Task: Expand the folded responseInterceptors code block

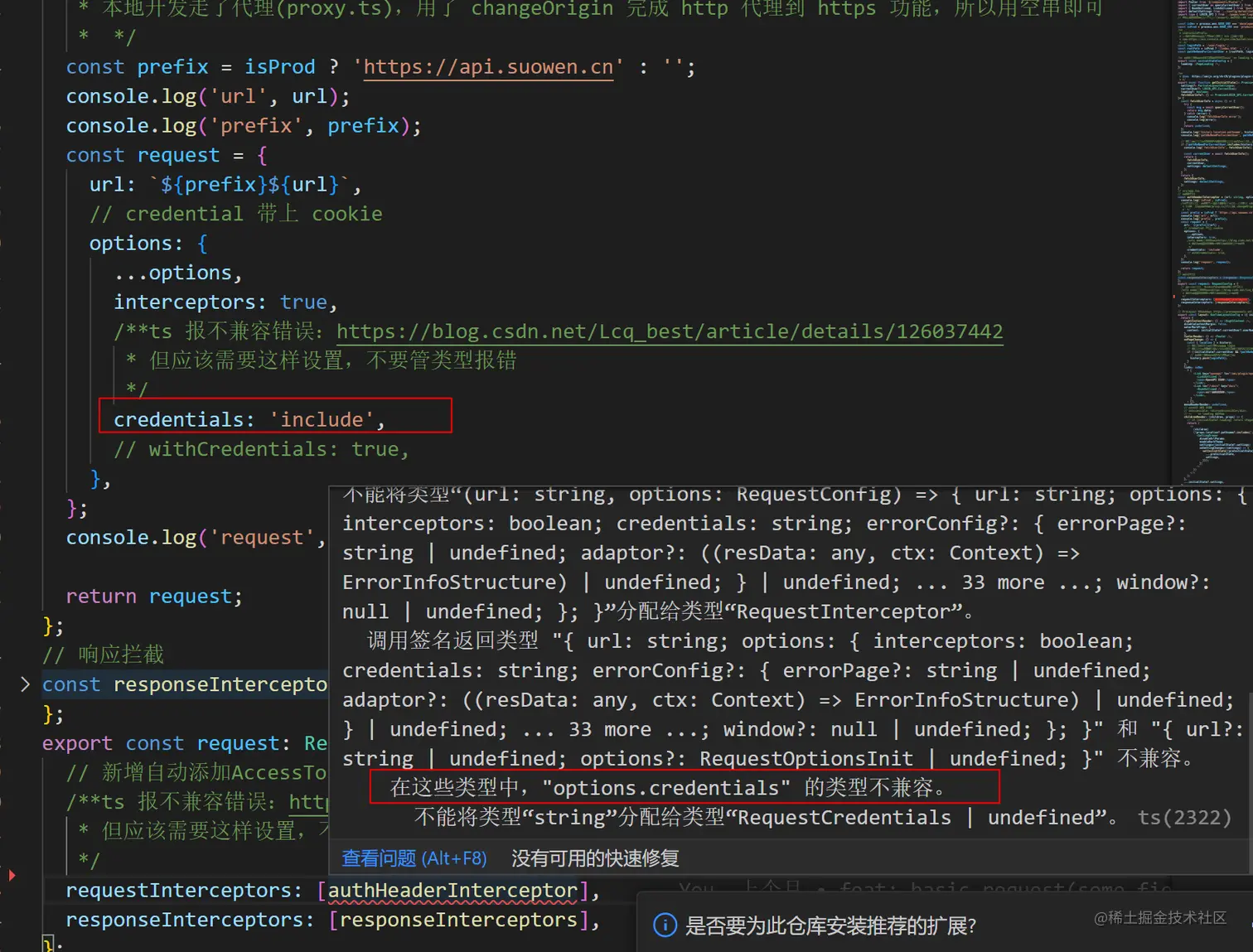Action: coord(25,684)
